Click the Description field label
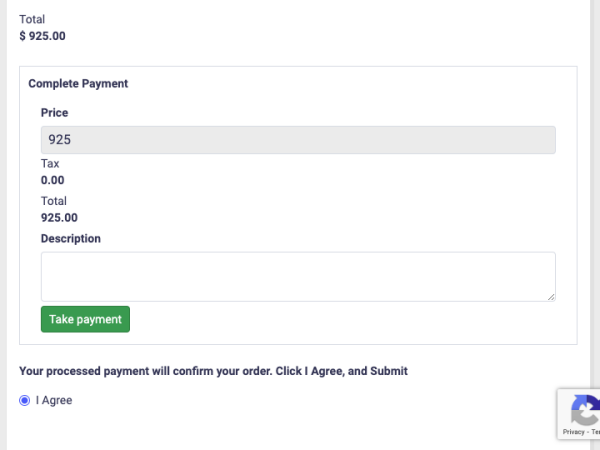 coord(71,238)
